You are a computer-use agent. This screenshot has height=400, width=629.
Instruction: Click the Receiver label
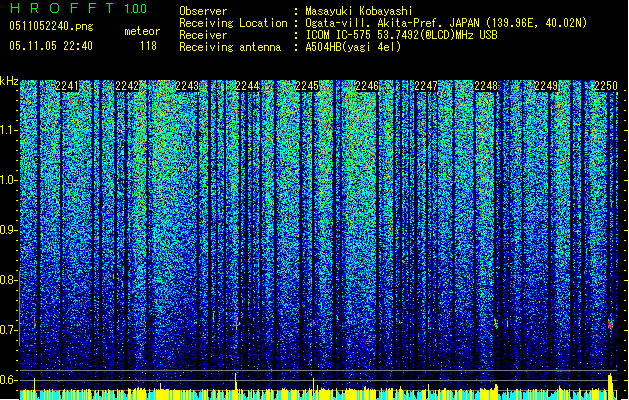203,35
